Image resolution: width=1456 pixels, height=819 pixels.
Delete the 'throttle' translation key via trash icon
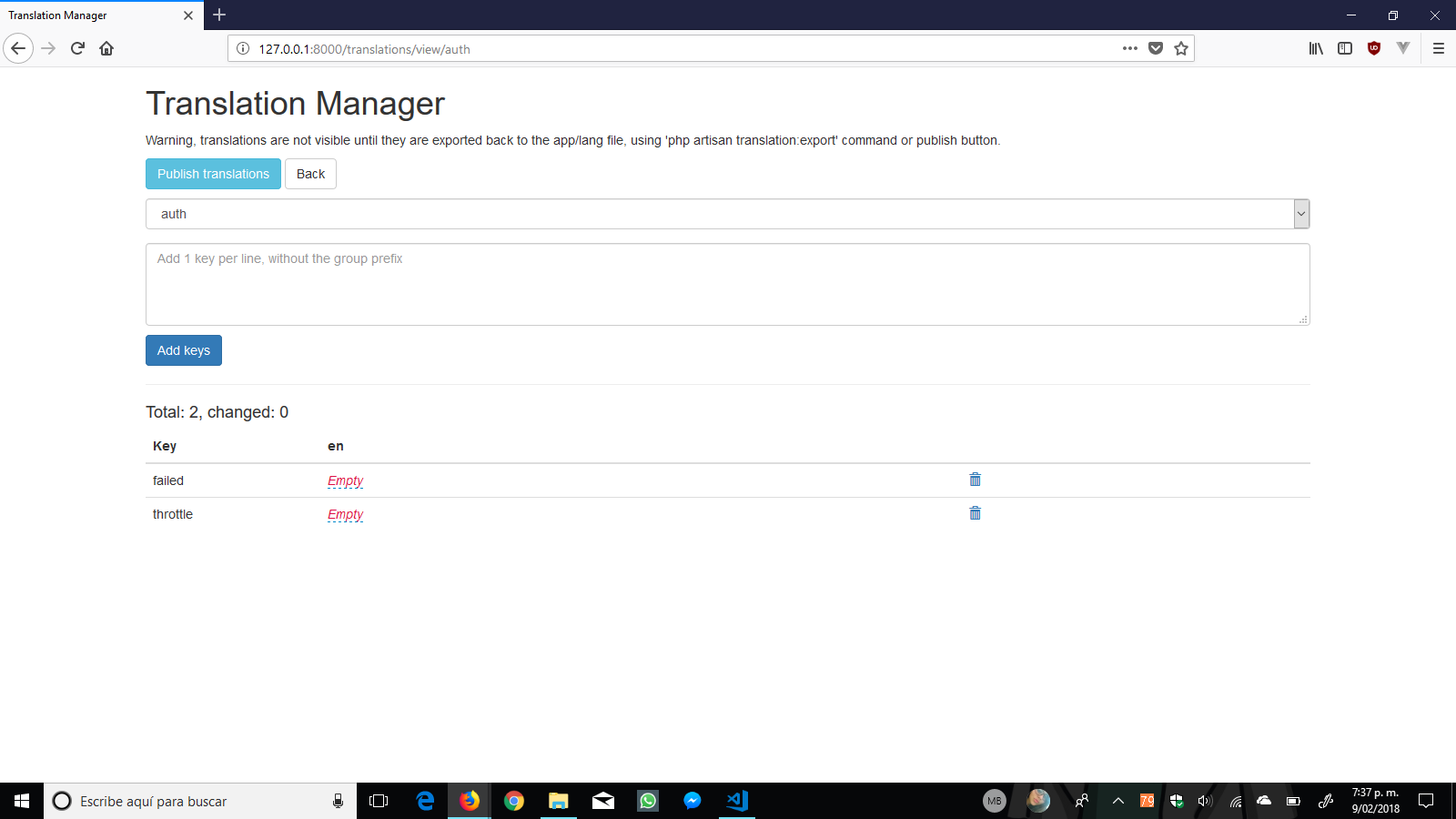[975, 513]
